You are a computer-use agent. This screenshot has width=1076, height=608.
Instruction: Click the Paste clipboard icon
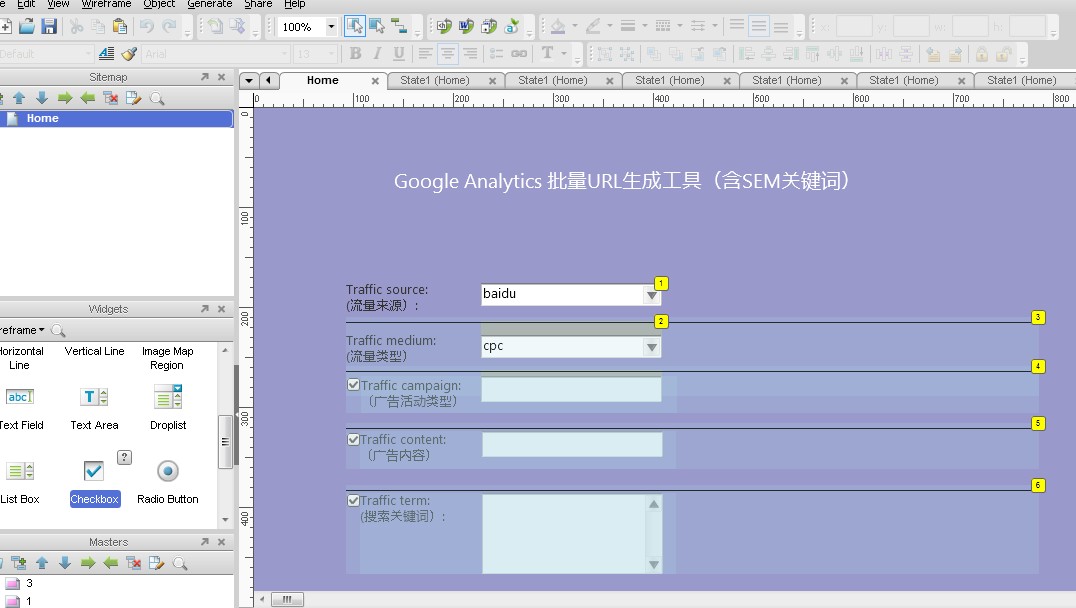[x=120, y=27]
